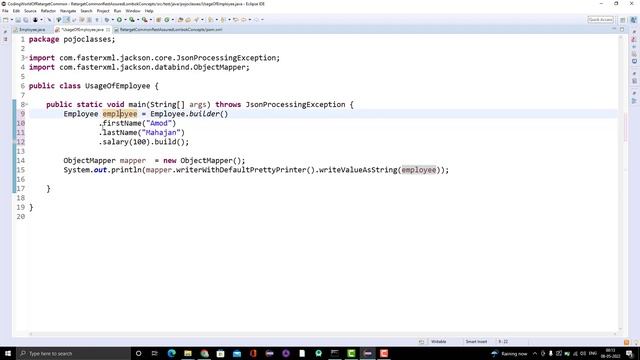The height and width of the screenshot is (360, 640).
Task: Open the Refactor menu
Action: (x=48, y=11)
